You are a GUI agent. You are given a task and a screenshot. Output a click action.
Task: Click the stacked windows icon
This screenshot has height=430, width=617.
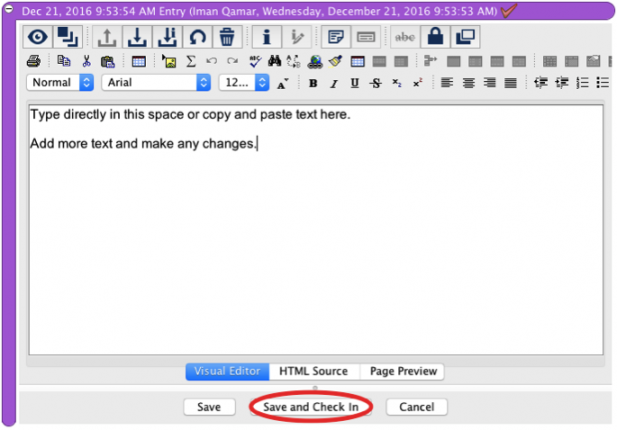465,37
